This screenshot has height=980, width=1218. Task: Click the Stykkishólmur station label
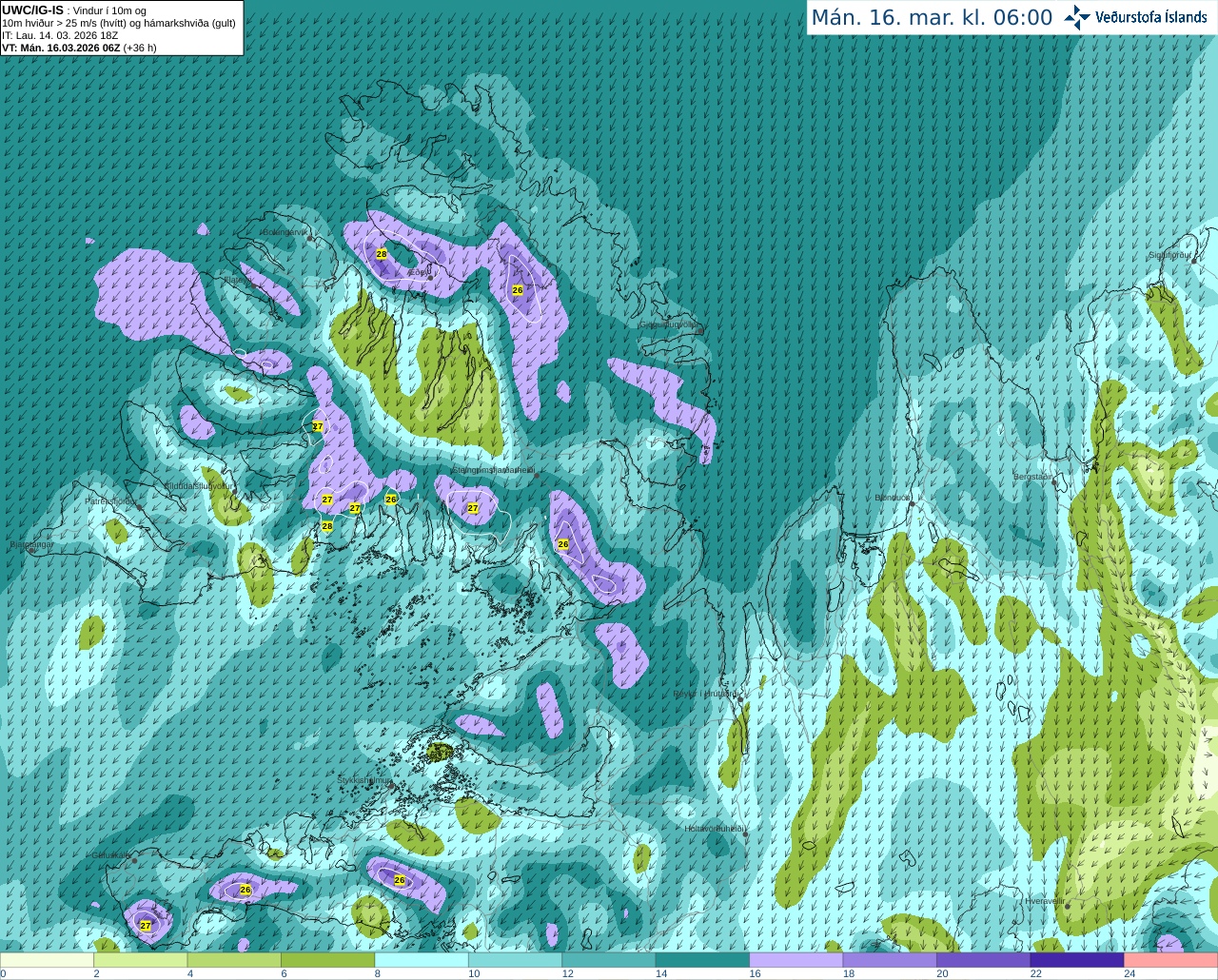coord(364,780)
